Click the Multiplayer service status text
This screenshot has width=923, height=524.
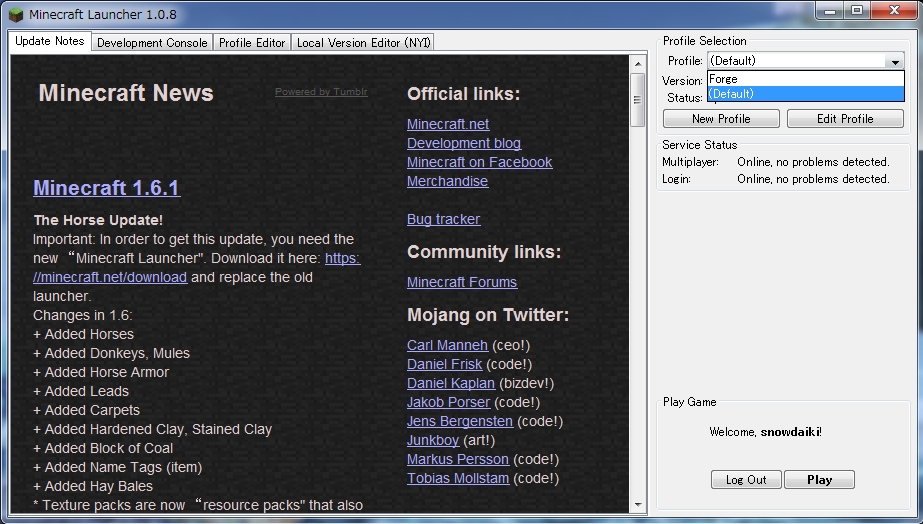click(x=813, y=162)
